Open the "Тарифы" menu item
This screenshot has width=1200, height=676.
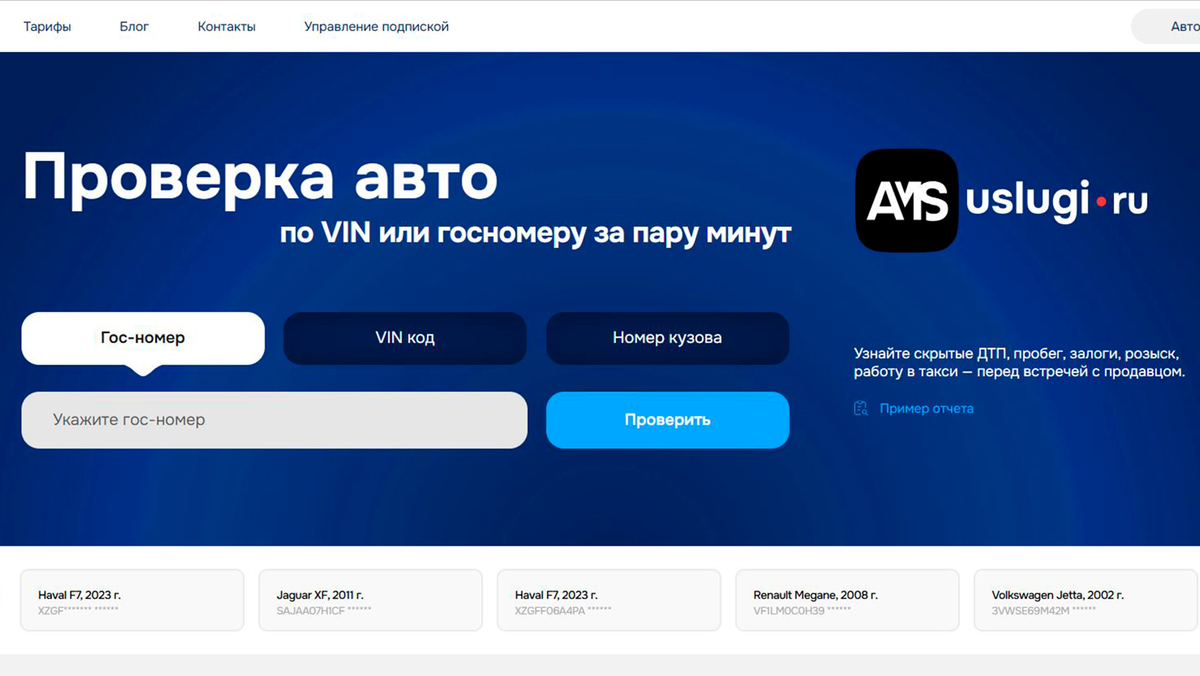click(47, 26)
